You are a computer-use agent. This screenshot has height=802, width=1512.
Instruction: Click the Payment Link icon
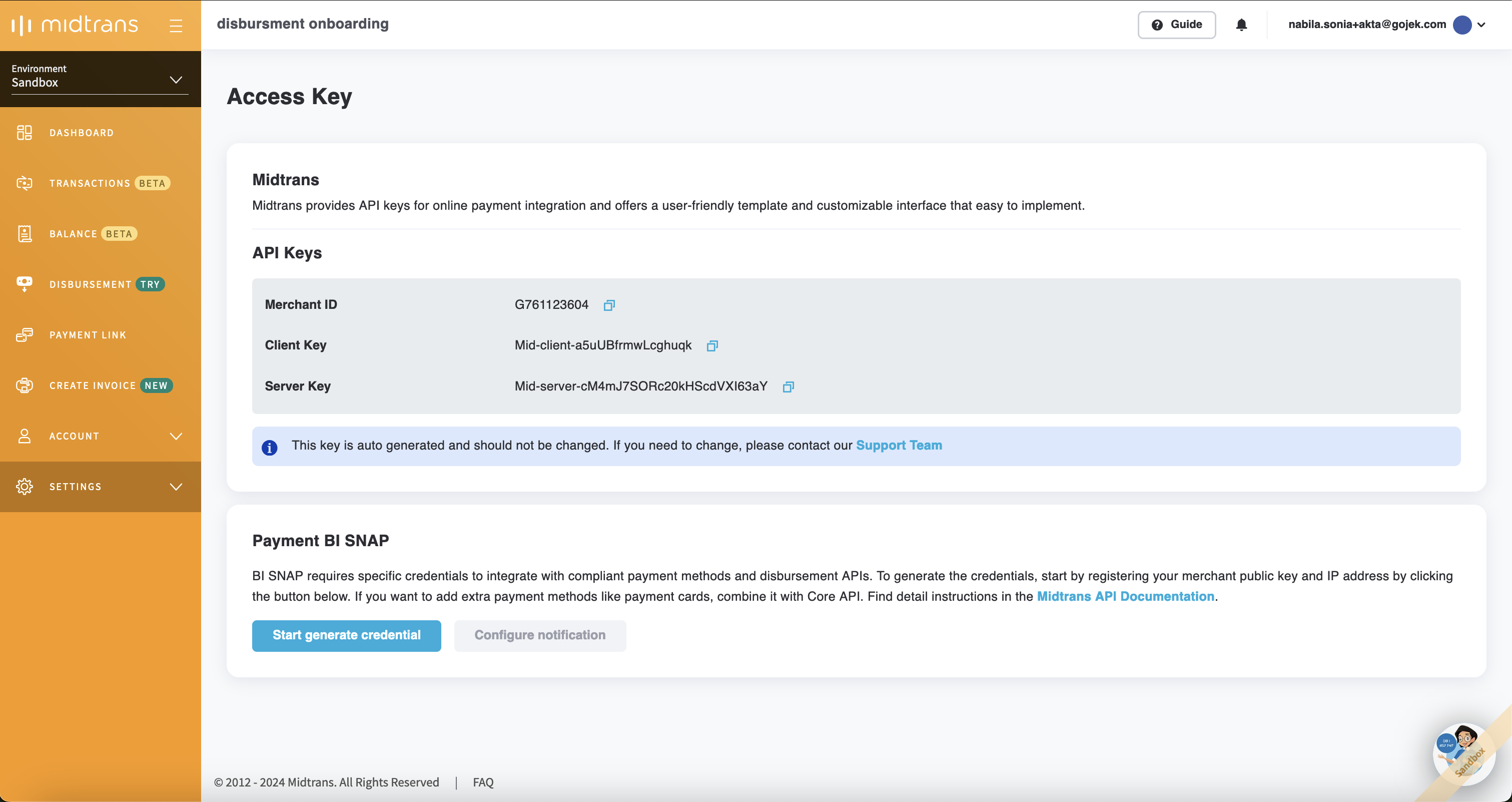click(24, 334)
